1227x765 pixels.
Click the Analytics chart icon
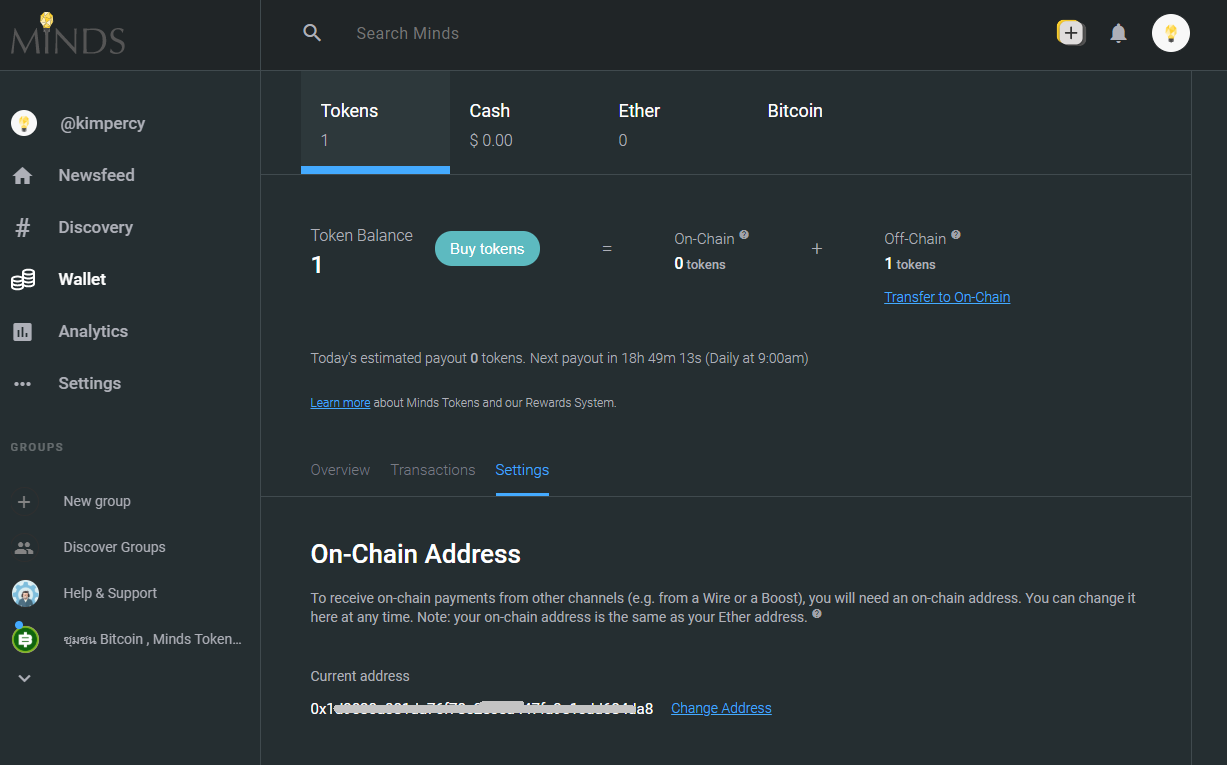[23, 332]
